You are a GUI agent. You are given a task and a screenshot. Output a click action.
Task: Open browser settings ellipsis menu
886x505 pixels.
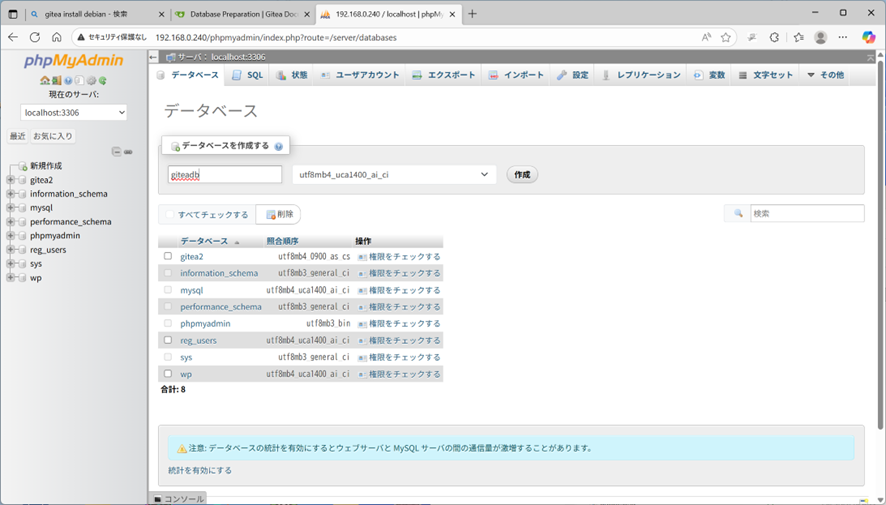pyautogui.click(x=843, y=37)
